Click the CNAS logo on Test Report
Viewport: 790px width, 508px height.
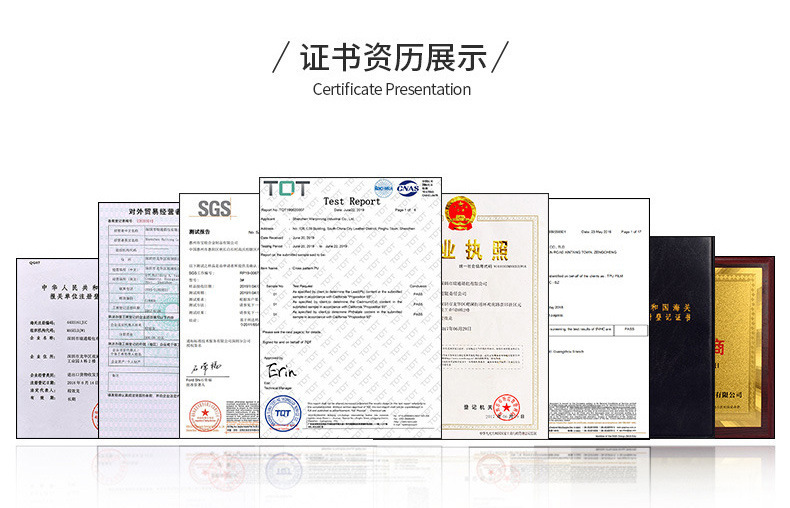[408, 188]
